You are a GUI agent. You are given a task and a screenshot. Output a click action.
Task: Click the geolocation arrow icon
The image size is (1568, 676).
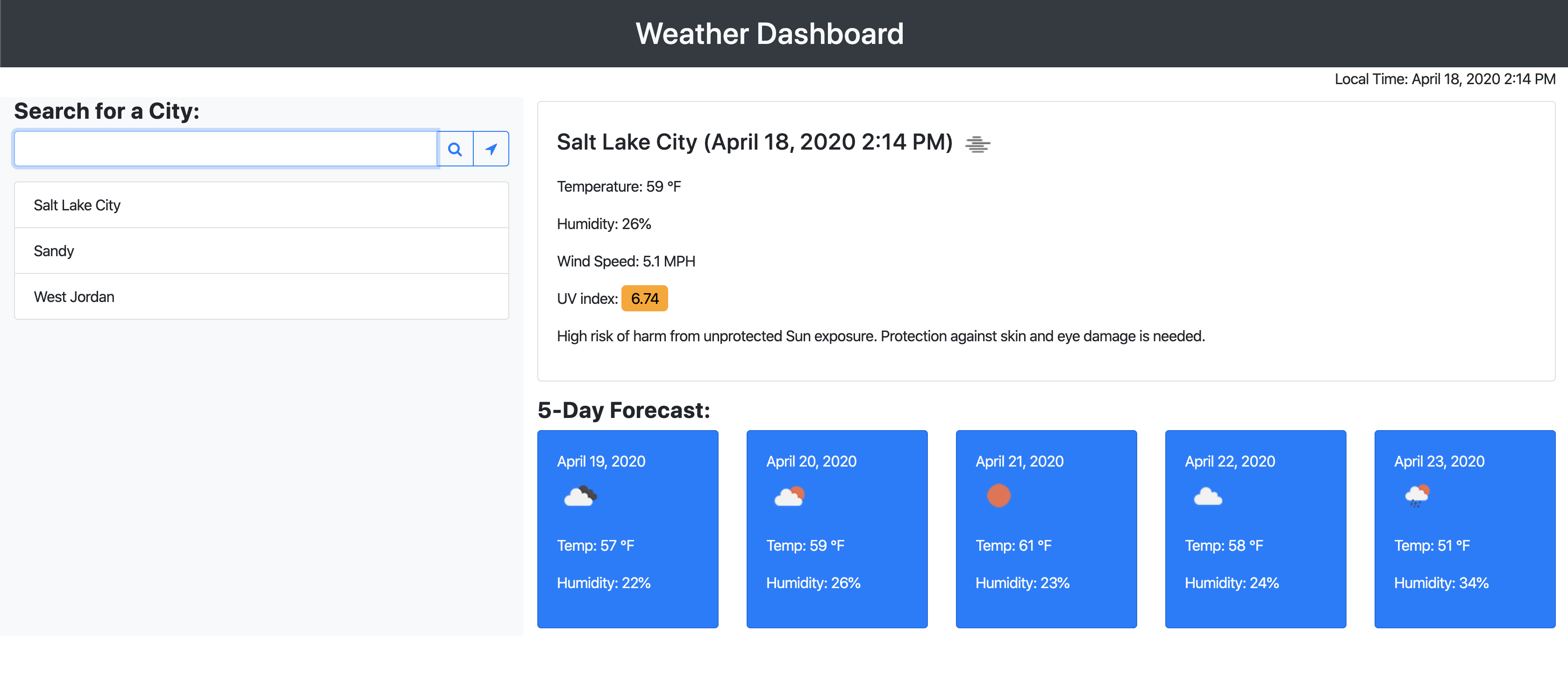491,148
